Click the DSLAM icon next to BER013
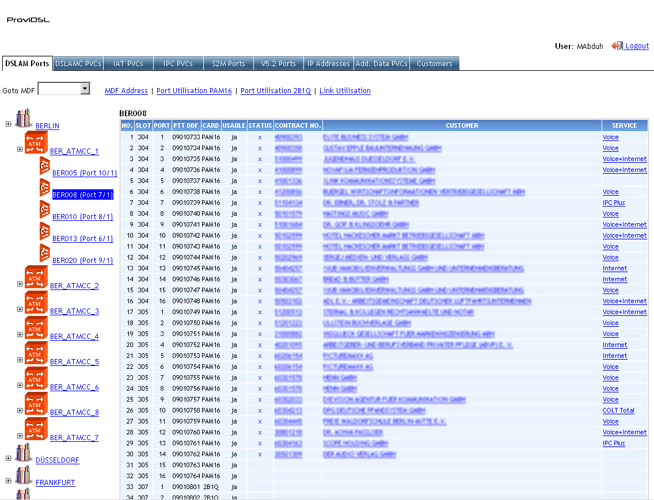This screenshot has width=654, height=500. (x=43, y=238)
